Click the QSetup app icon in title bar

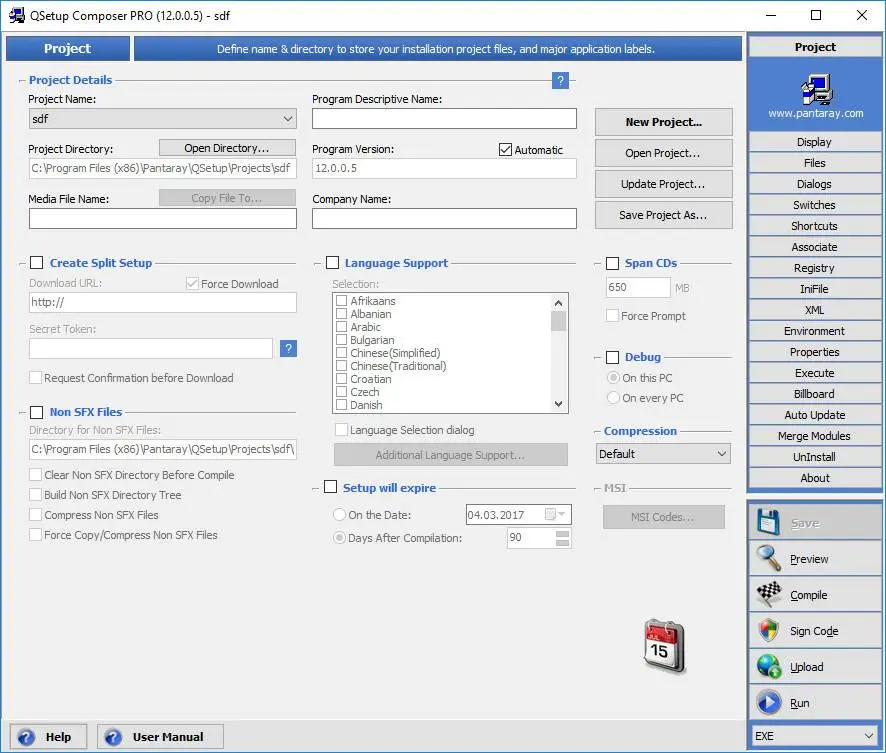tap(16, 15)
